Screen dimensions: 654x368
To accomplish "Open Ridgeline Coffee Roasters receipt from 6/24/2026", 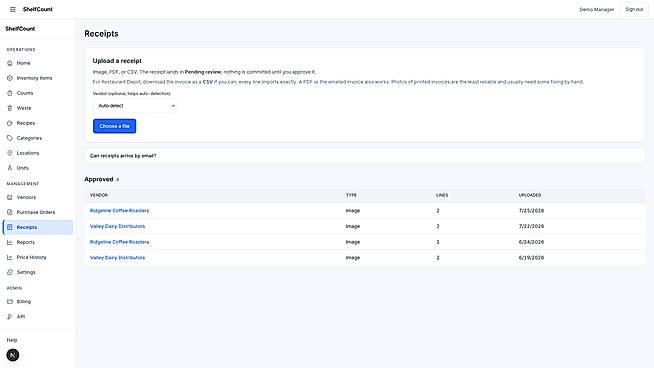I will (x=119, y=242).
